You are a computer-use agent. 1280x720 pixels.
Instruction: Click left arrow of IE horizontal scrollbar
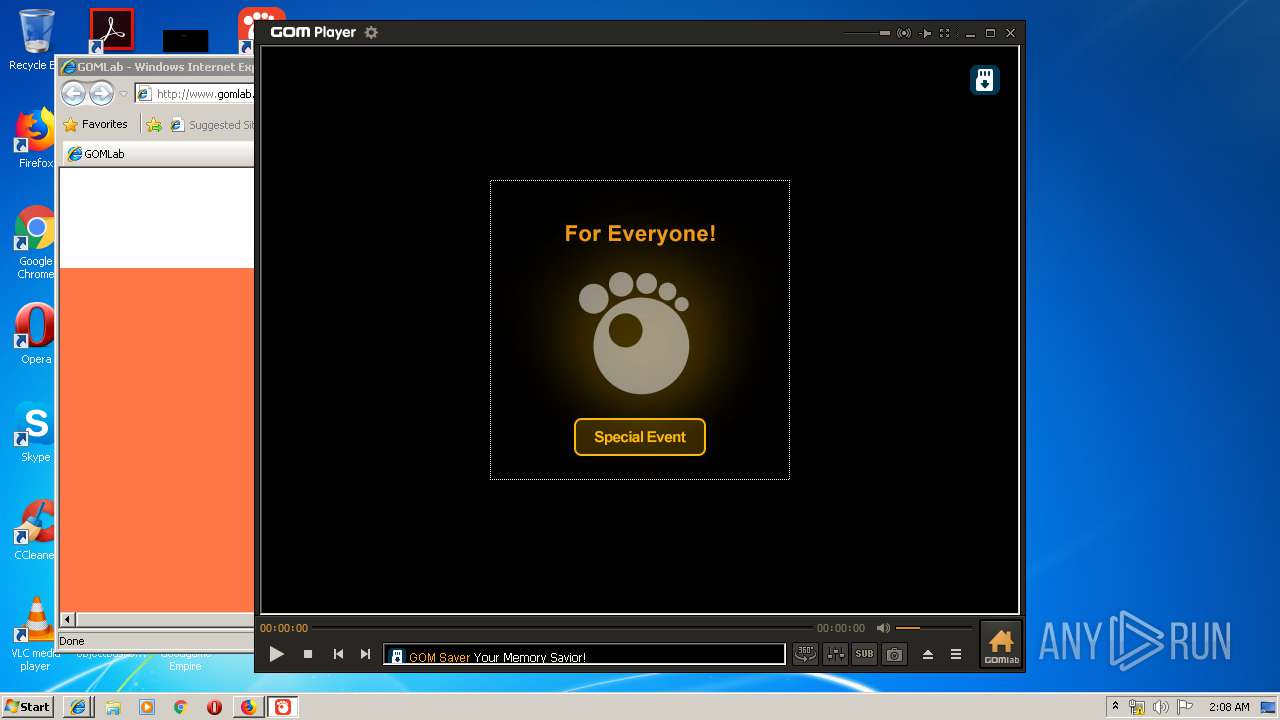pos(68,620)
